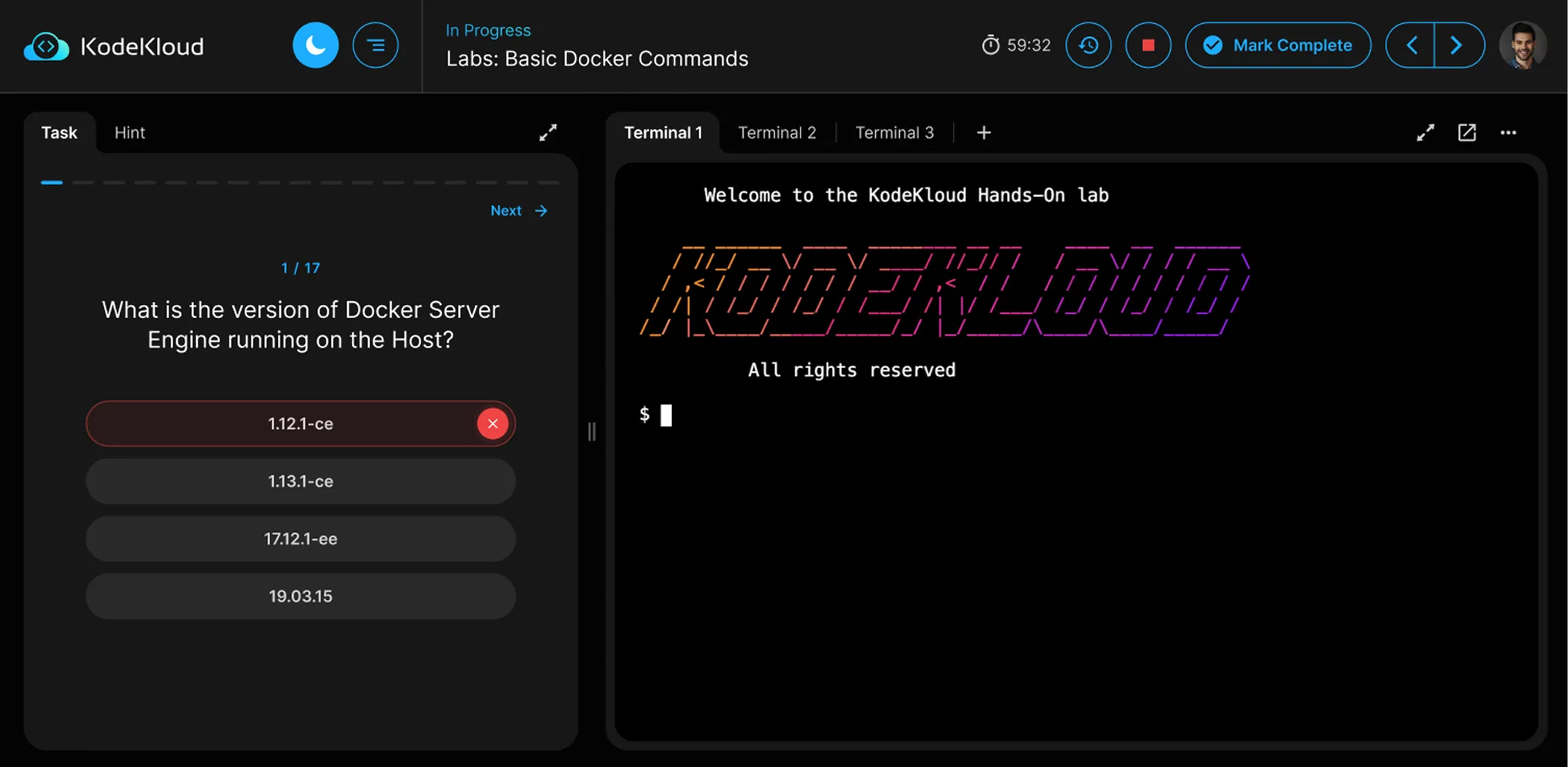
Task: Open terminal in new window
Action: (1467, 132)
